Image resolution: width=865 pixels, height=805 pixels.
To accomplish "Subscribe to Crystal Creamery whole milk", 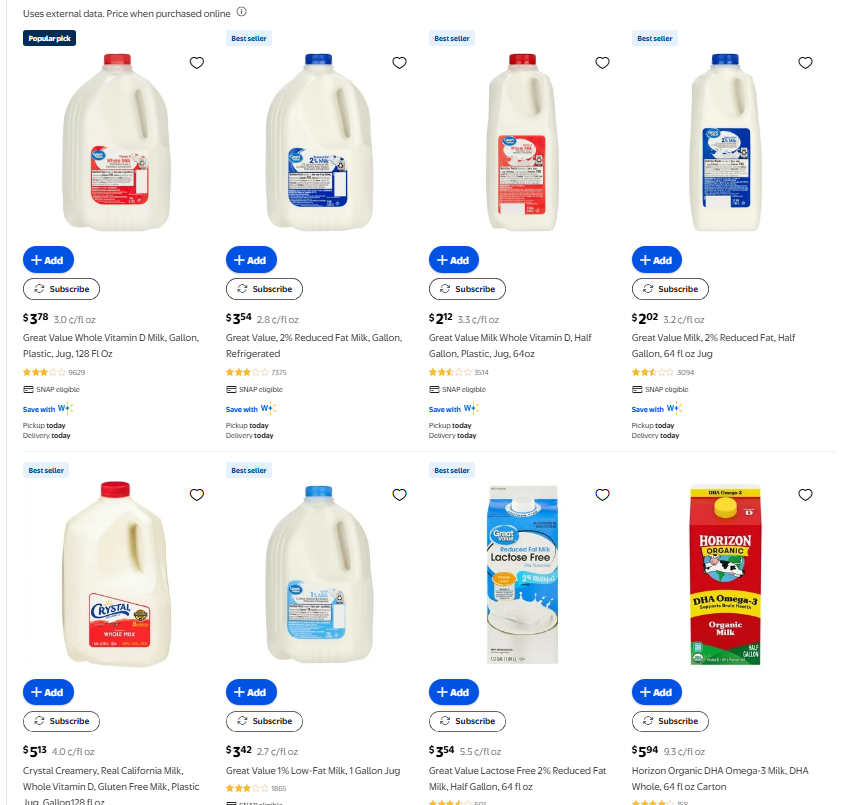I will 61,721.
